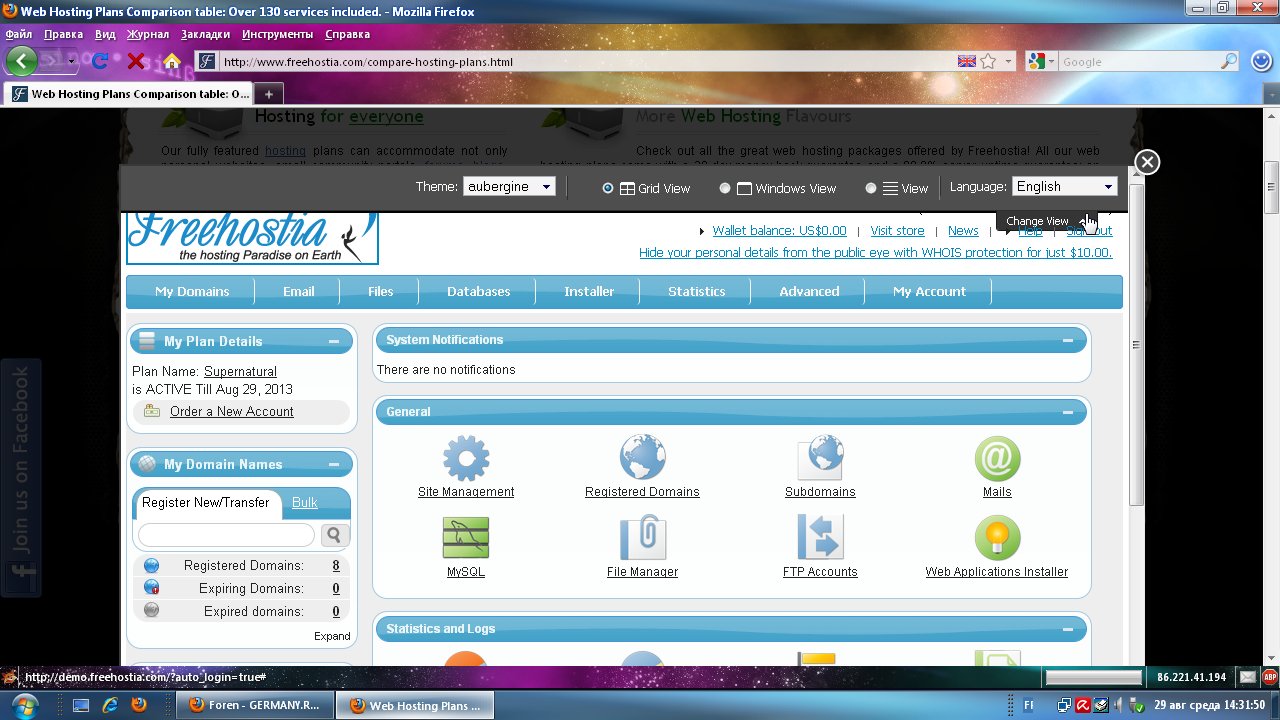Click the red stop loading icon
The width and height of the screenshot is (1280, 720).
[136, 61]
